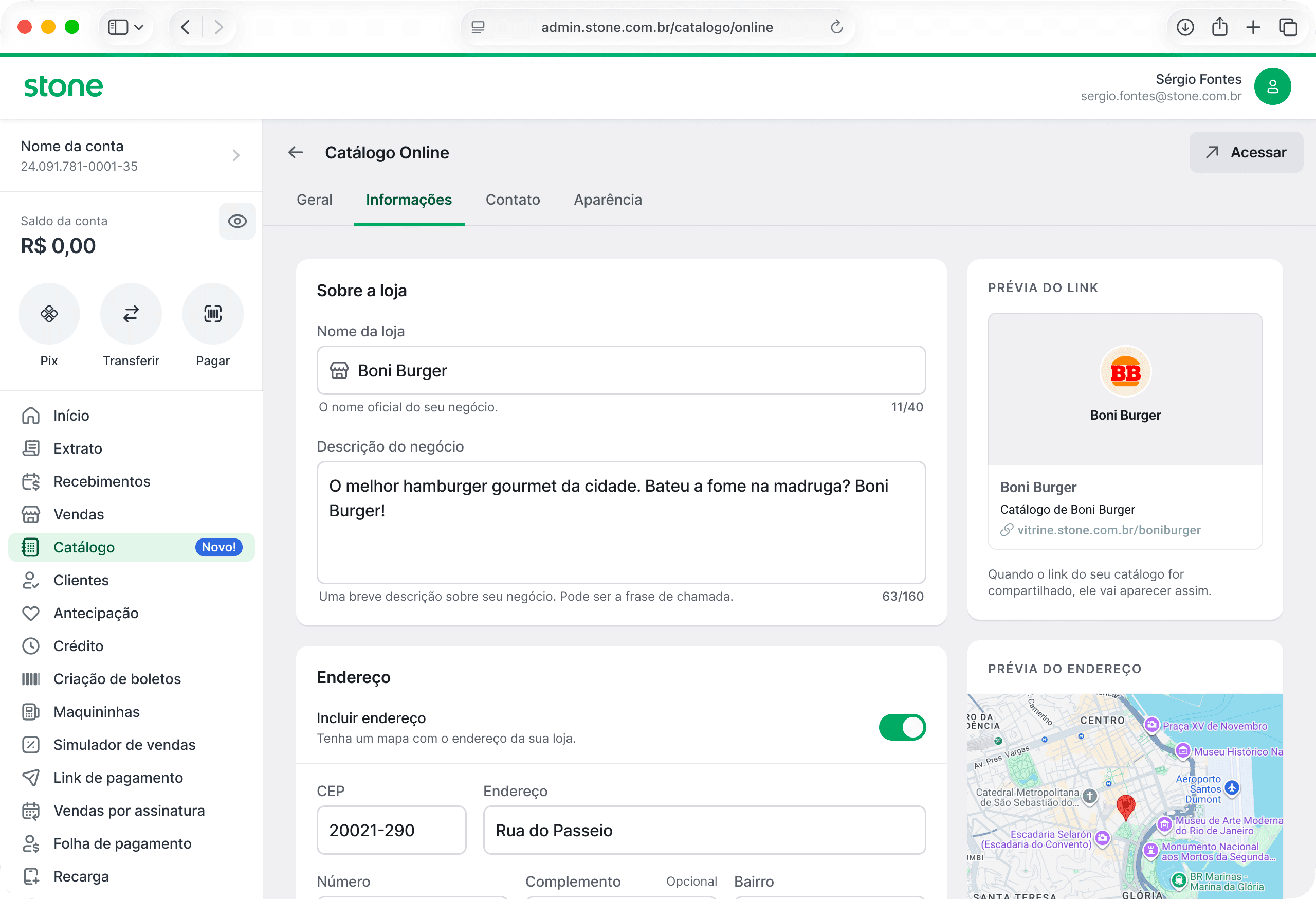Click the Extrato menu label

point(78,448)
